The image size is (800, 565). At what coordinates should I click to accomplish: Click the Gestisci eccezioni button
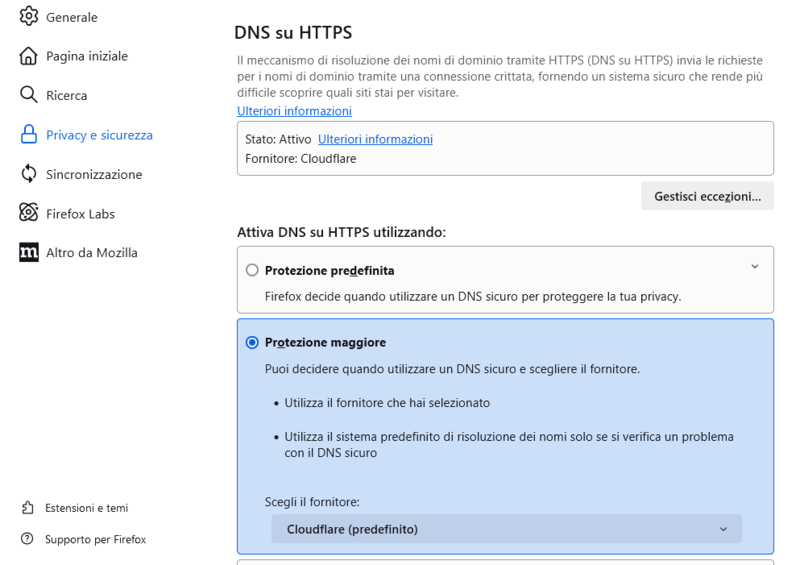707,196
